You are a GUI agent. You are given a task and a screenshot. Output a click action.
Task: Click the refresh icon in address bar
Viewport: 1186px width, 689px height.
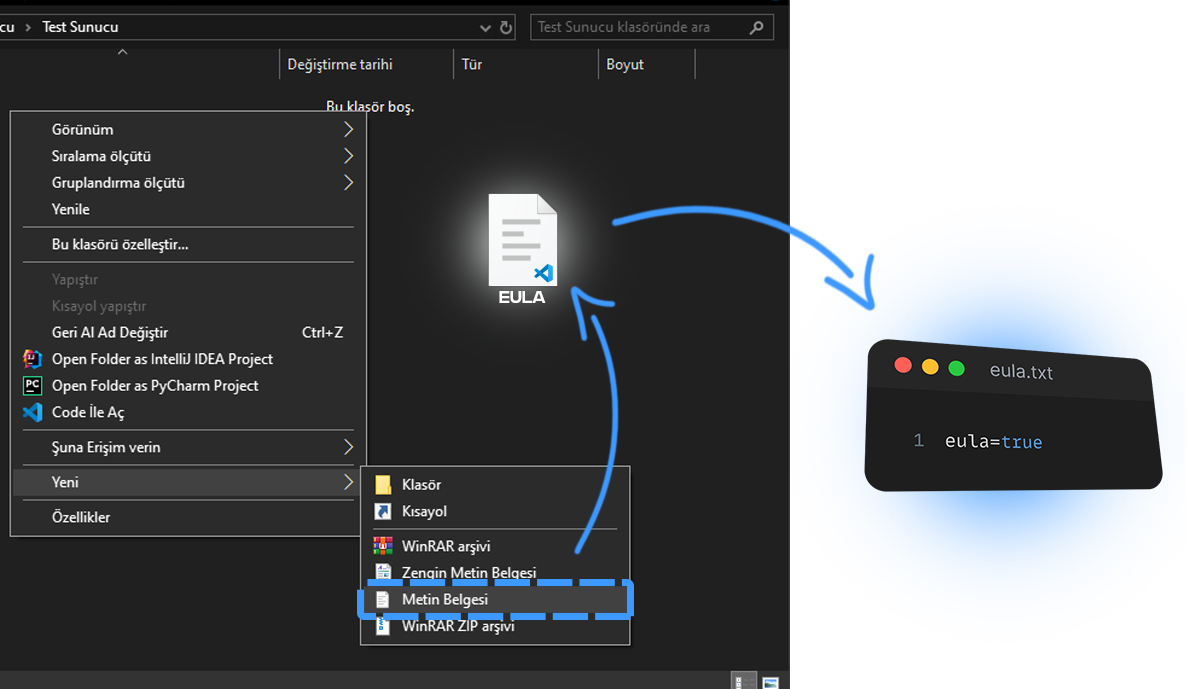pos(506,28)
